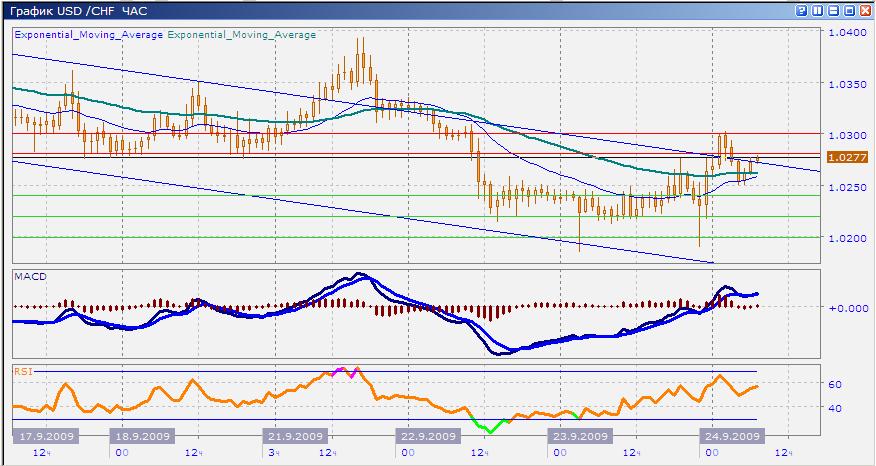876x466 pixels.
Task: Click the vertical tile window icon
Action: pyautogui.click(x=818, y=9)
